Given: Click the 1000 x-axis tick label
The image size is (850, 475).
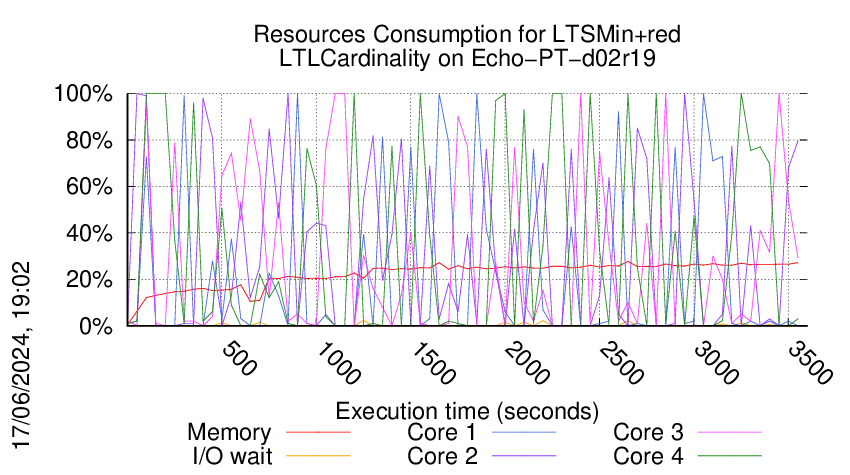Looking at the screenshot, I should coord(337,363).
